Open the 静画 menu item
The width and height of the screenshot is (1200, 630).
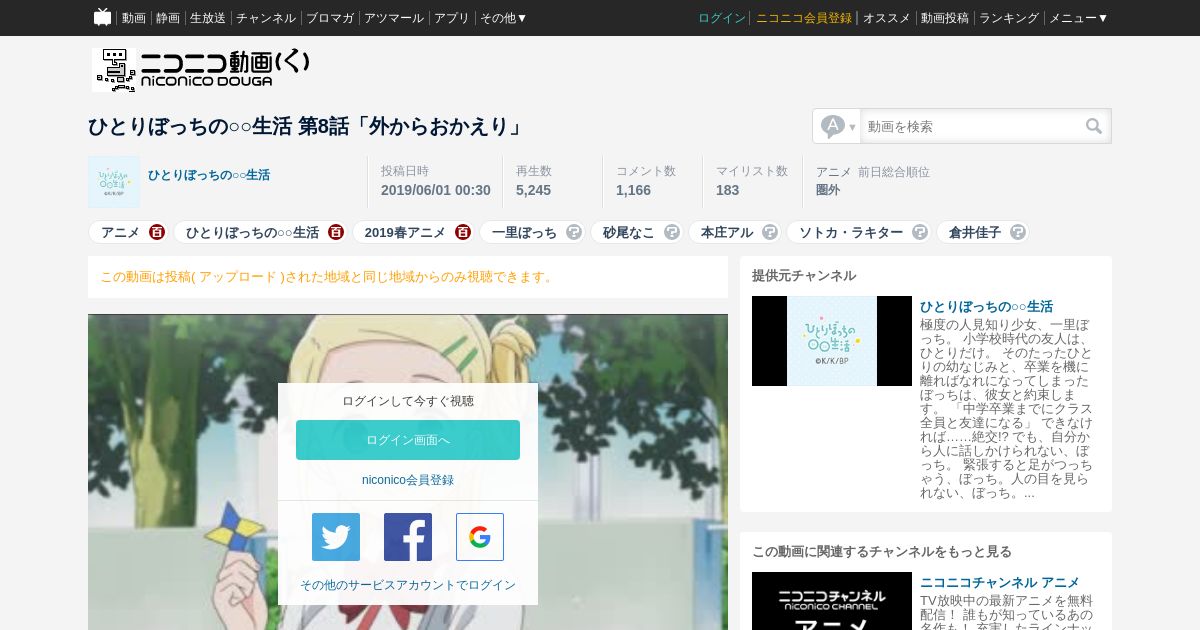(168, 18)
